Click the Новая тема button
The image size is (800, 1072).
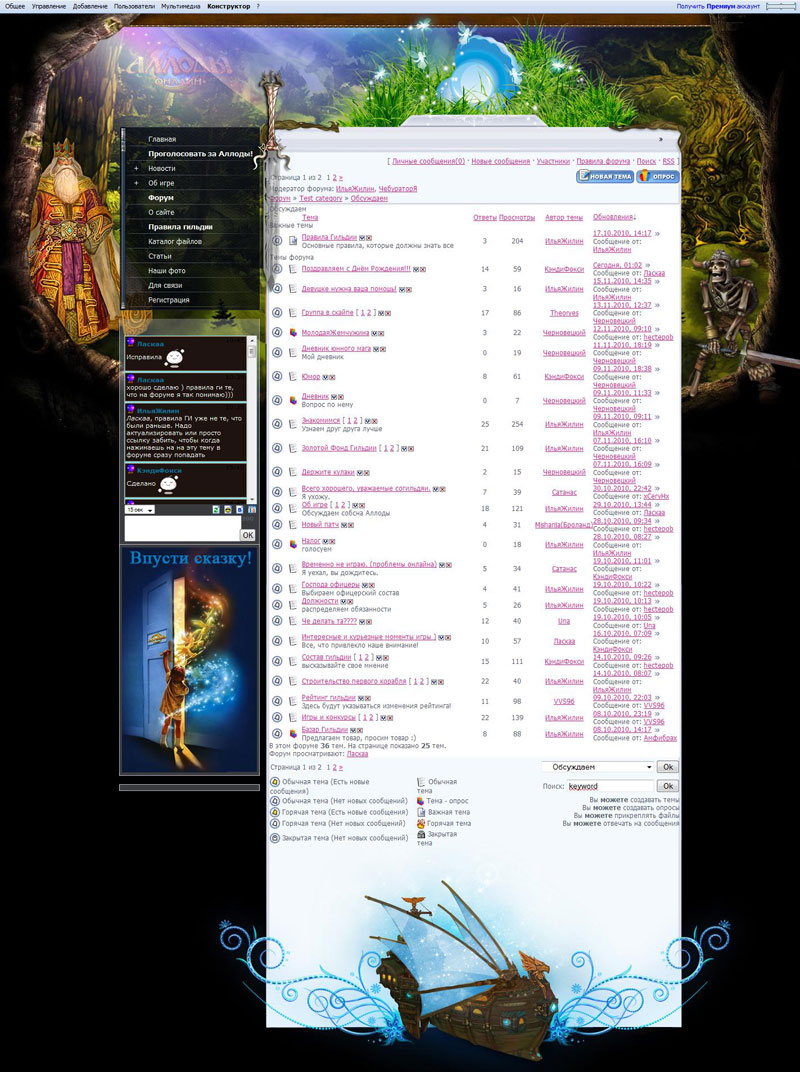(604, 176)
